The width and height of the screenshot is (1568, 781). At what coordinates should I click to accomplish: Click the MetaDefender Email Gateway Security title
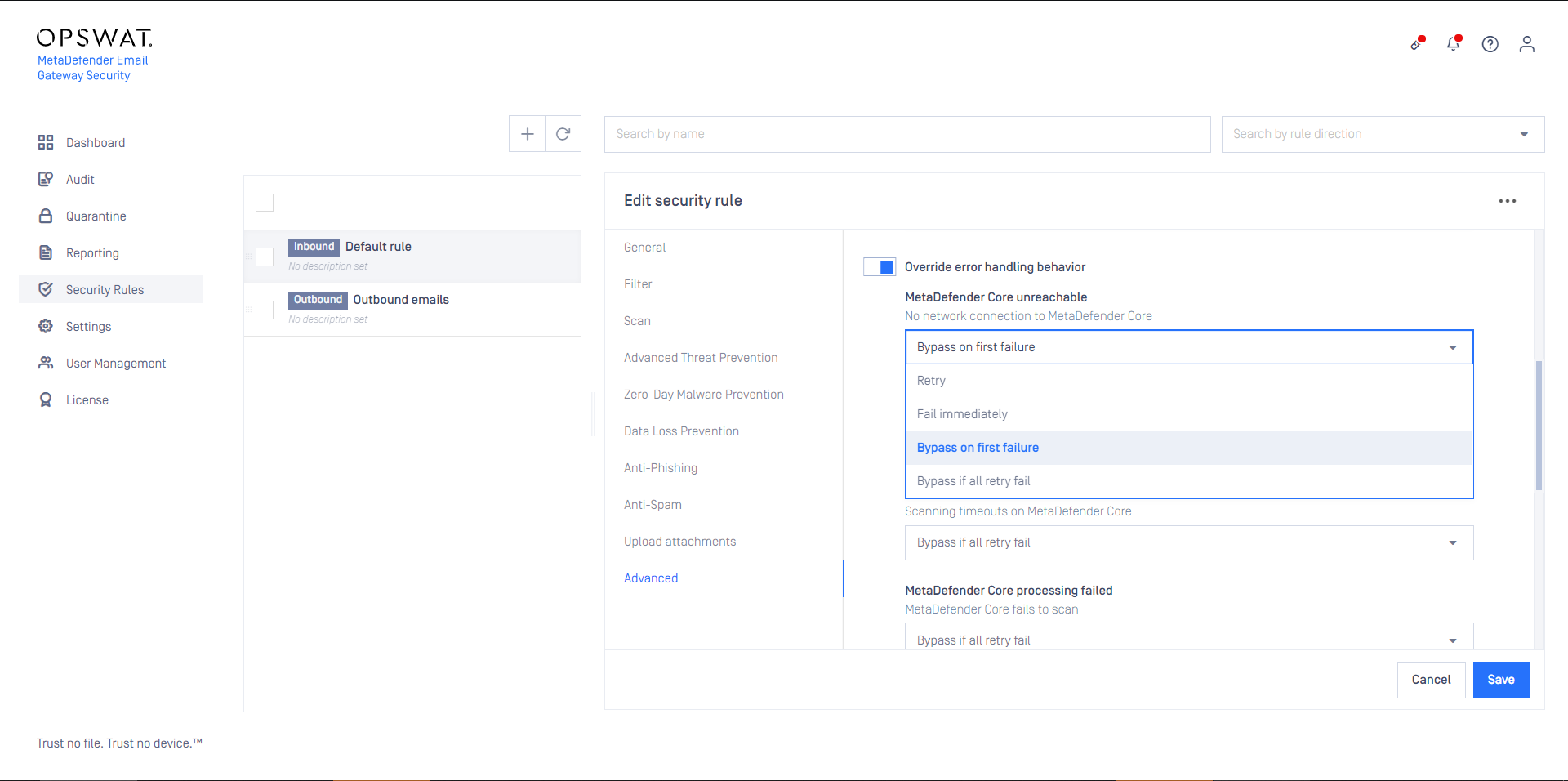tap(93, 68)
